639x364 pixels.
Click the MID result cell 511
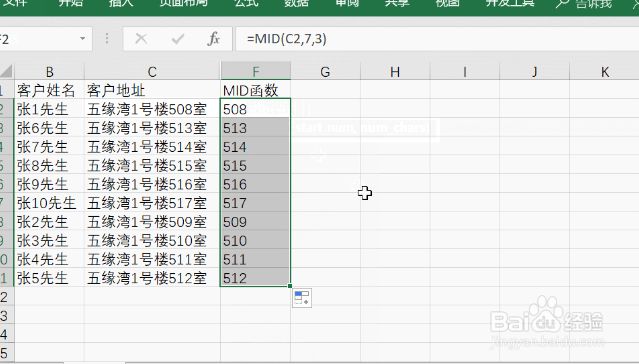coord(256,259)
